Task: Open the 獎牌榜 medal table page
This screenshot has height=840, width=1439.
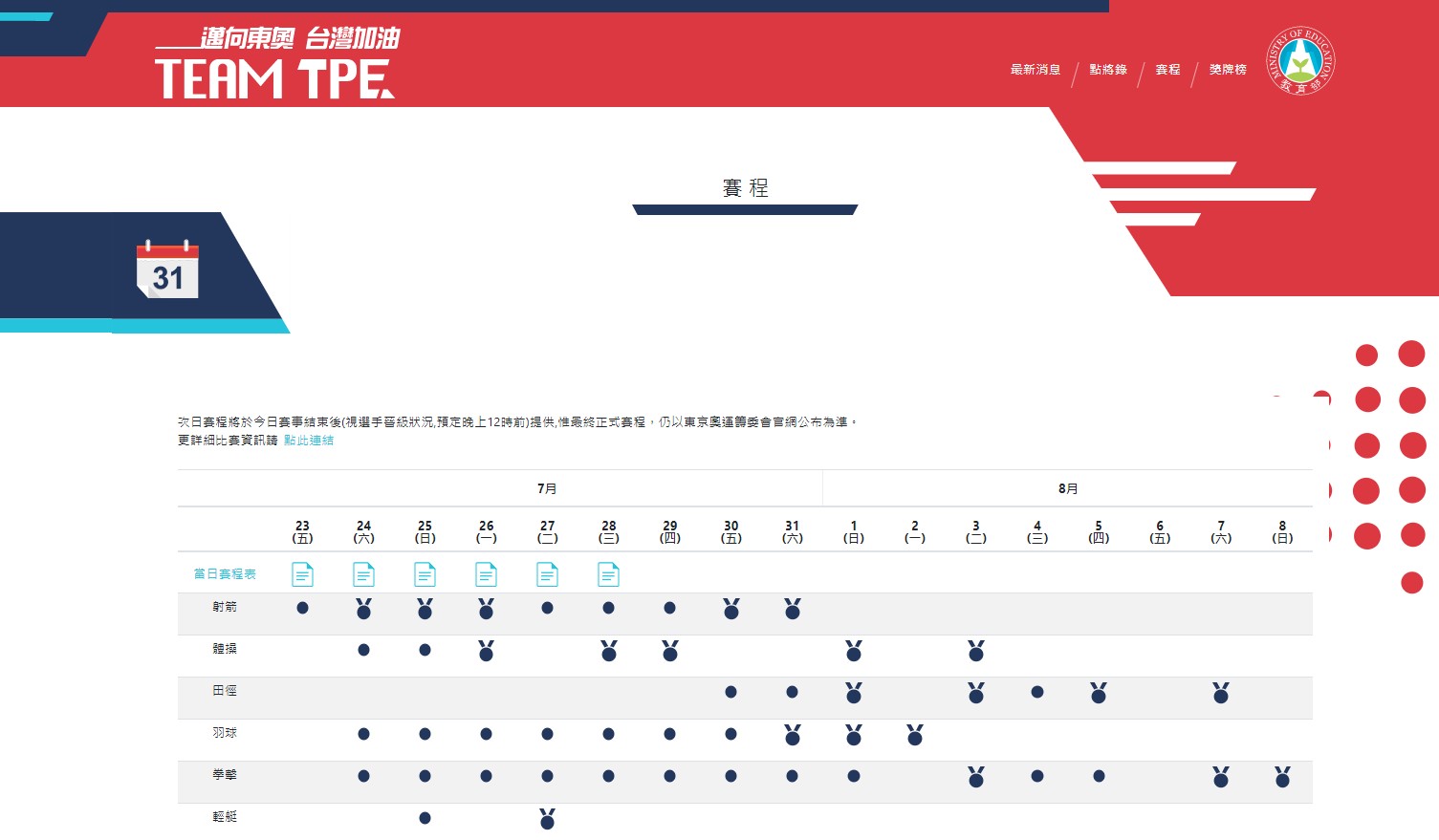Action: point(1228,70)
